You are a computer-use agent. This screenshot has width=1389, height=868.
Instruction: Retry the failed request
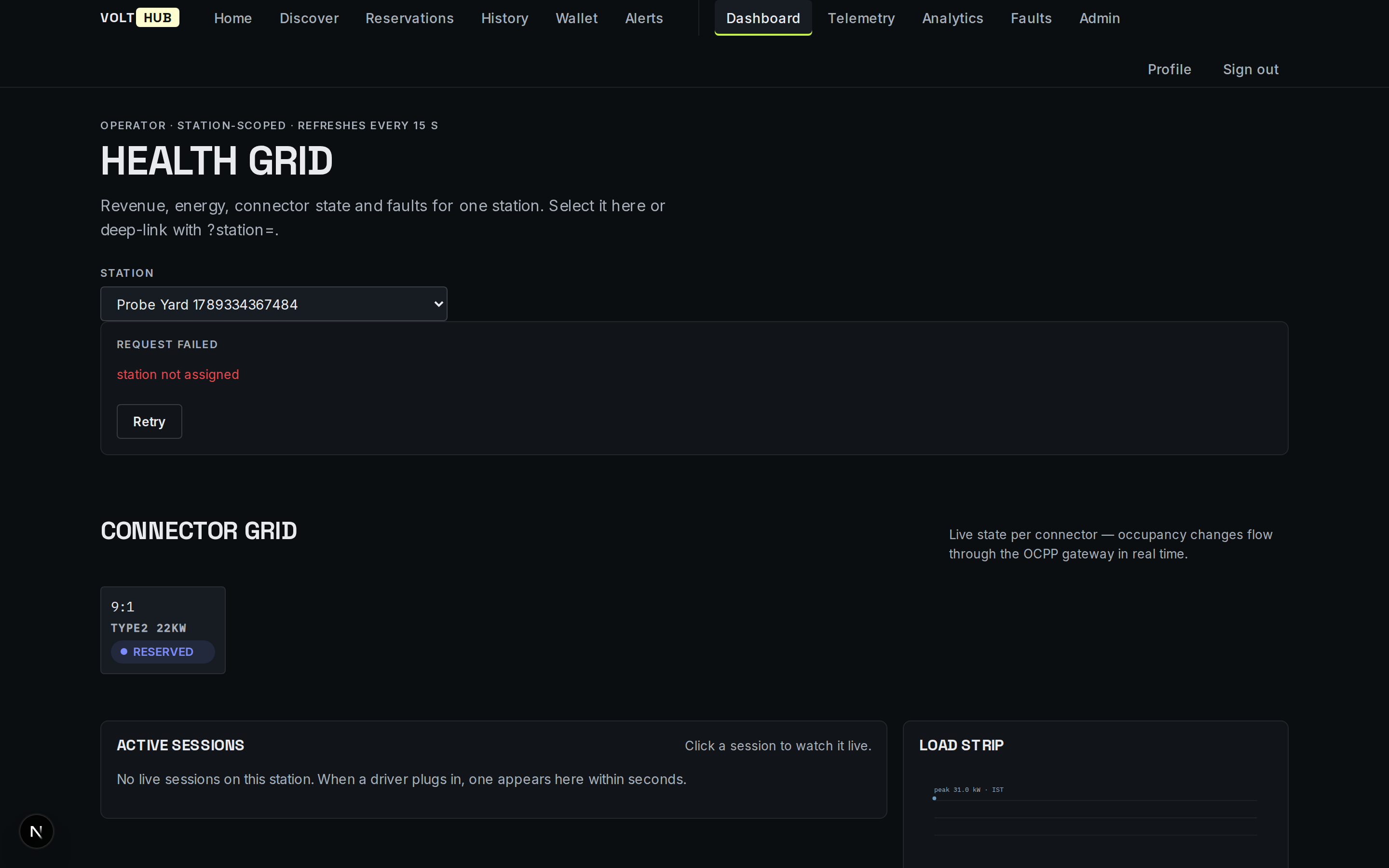click(x=149, y=421)
